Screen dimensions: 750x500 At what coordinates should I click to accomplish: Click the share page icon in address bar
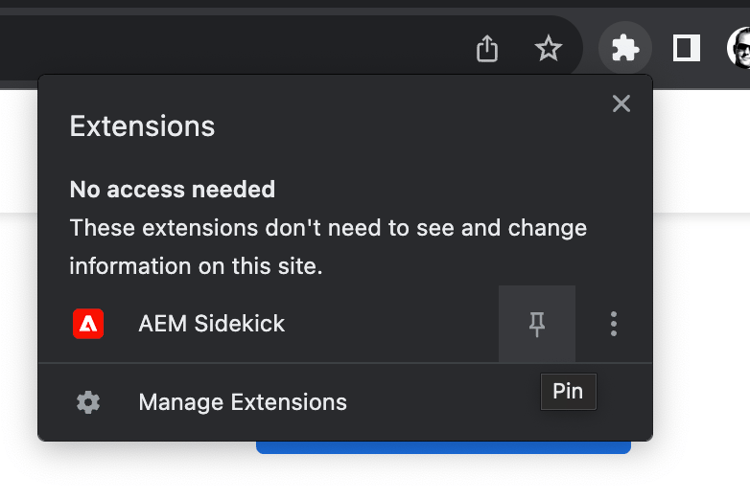pyautogui.click(x=487, y=48)
